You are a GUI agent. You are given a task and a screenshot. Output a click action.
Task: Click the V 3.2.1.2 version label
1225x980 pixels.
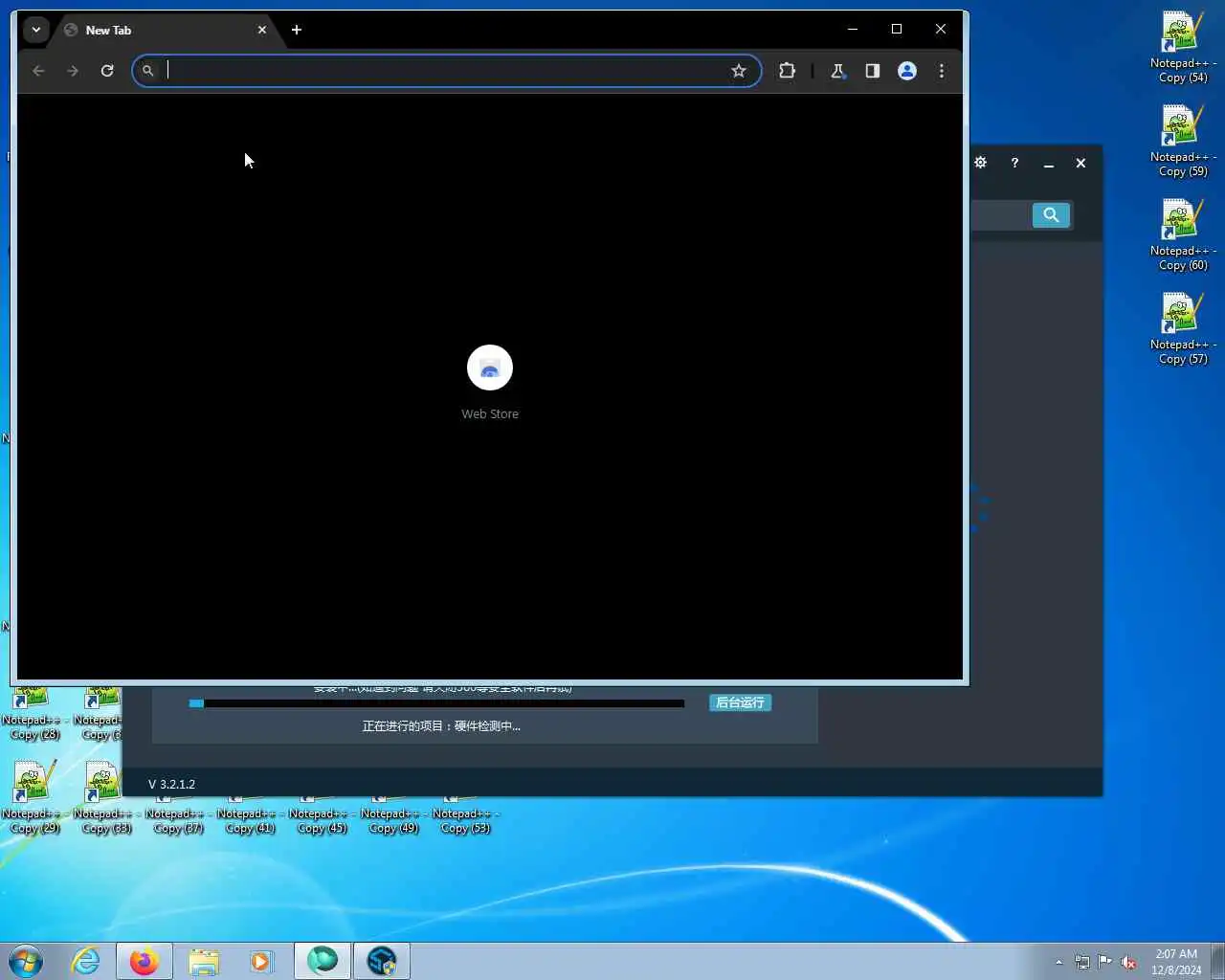click(171, 784)
